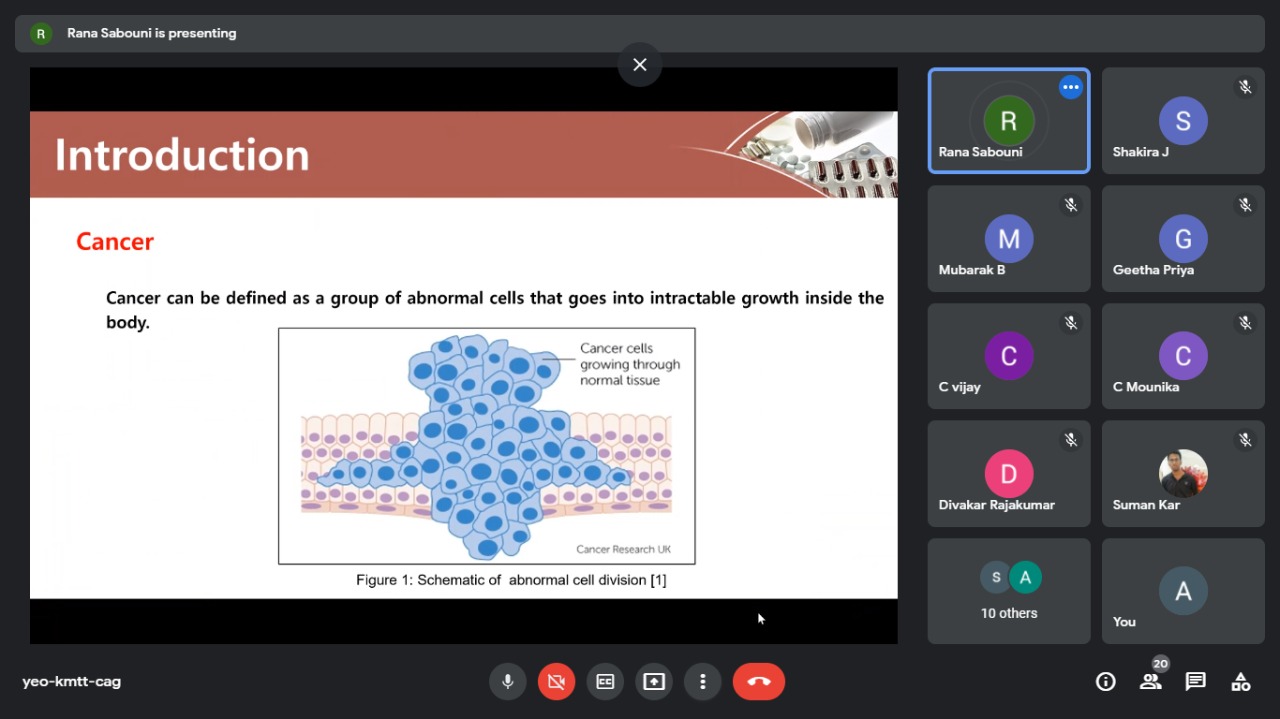Image resolution: width=1280 pixels, height=719 pixels.
Task: Show everyone participants panel
Action: (1150, 682)
